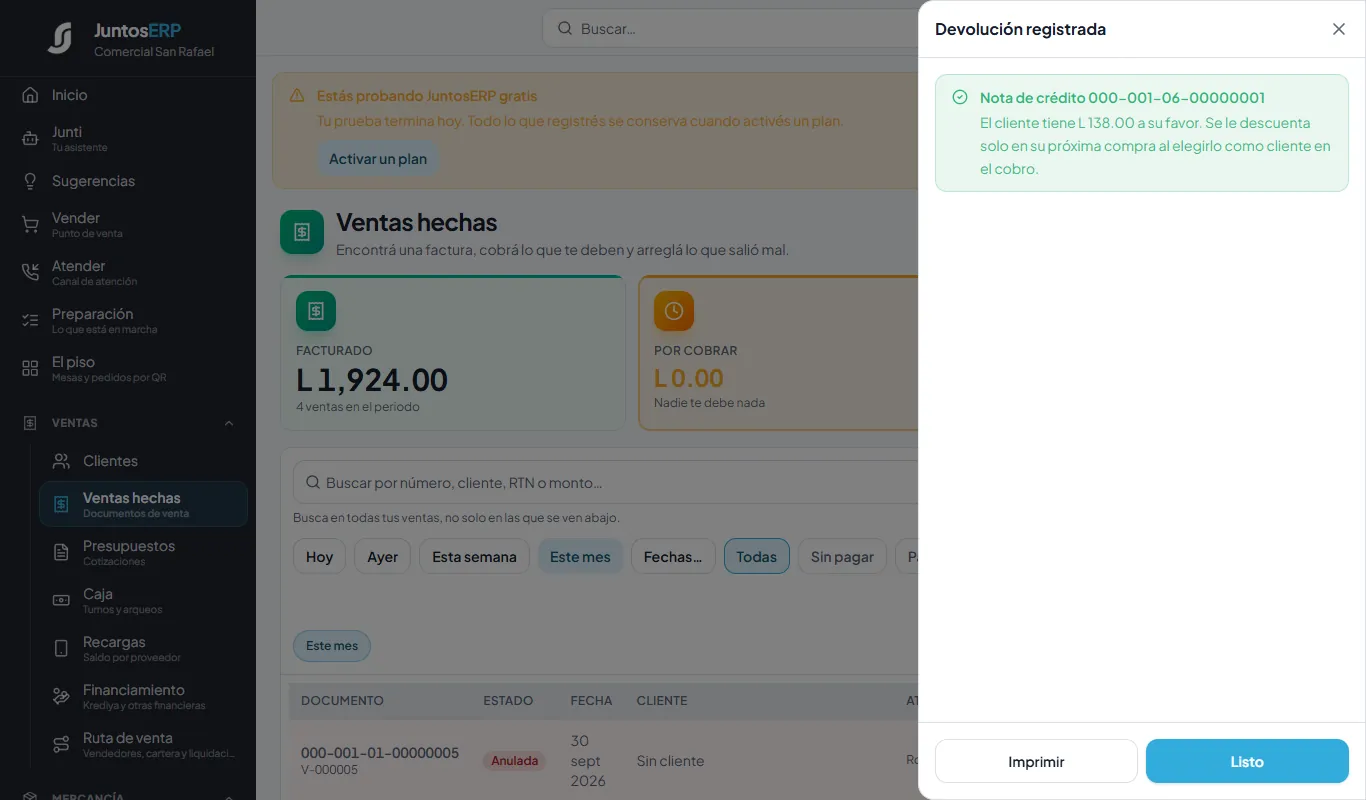Click the green Ventas hechas header icon
Screen dimensions: 1366x800
302,232
